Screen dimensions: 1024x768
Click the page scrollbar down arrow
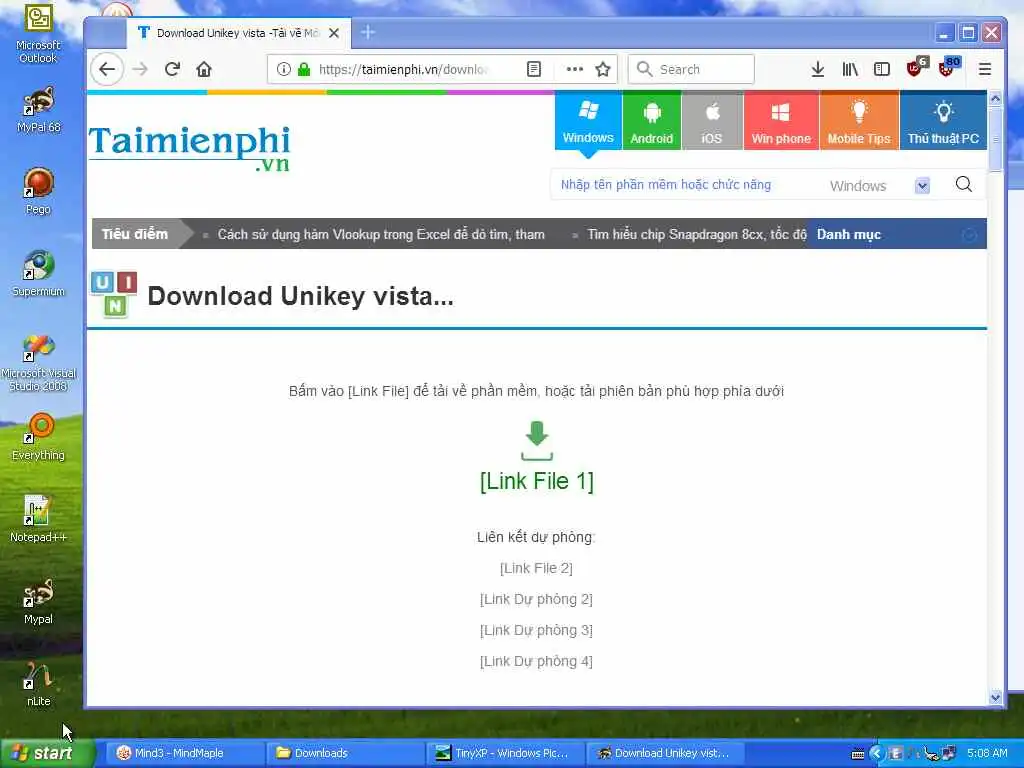coord(995,697)
